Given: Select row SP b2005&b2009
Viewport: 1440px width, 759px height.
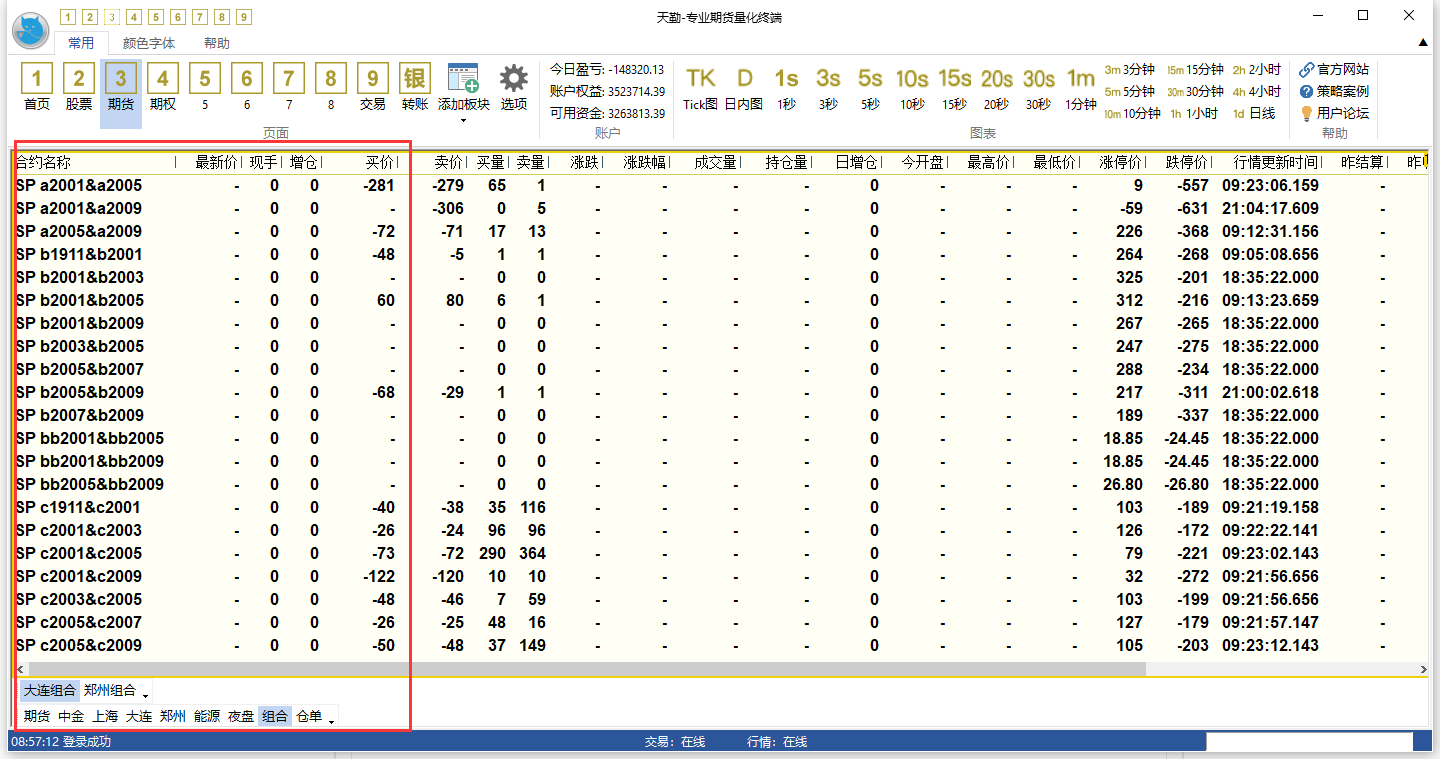Looking at the screenshot, I should (x=721, y=392).
